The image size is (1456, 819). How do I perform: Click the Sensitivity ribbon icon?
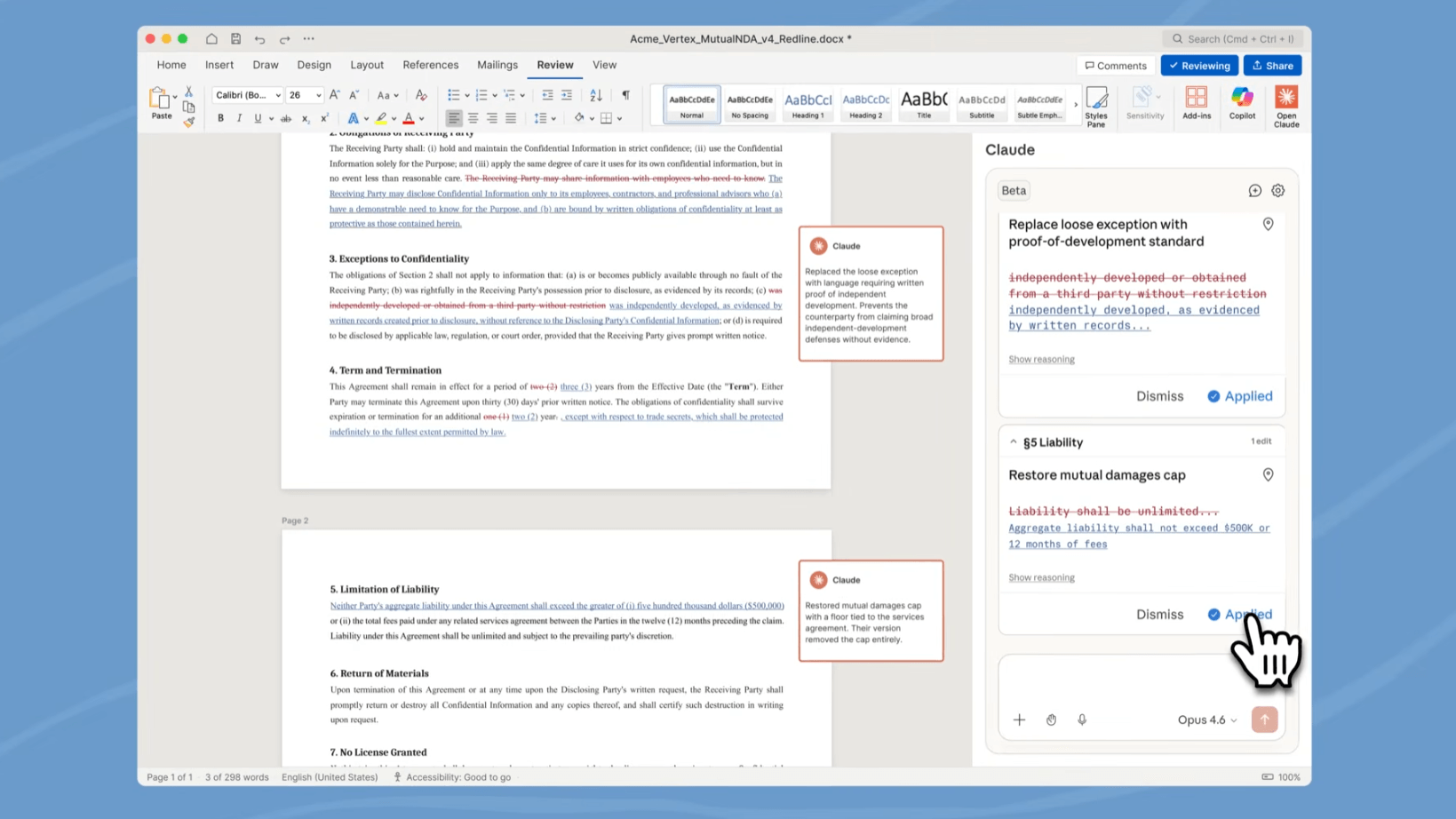(1145, 104)
